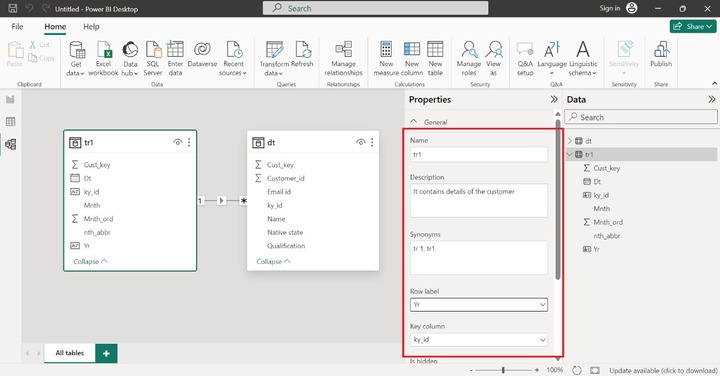Viewport: 720px width, 376px height.
Task: Click Sign in
Action: (609, 8)
